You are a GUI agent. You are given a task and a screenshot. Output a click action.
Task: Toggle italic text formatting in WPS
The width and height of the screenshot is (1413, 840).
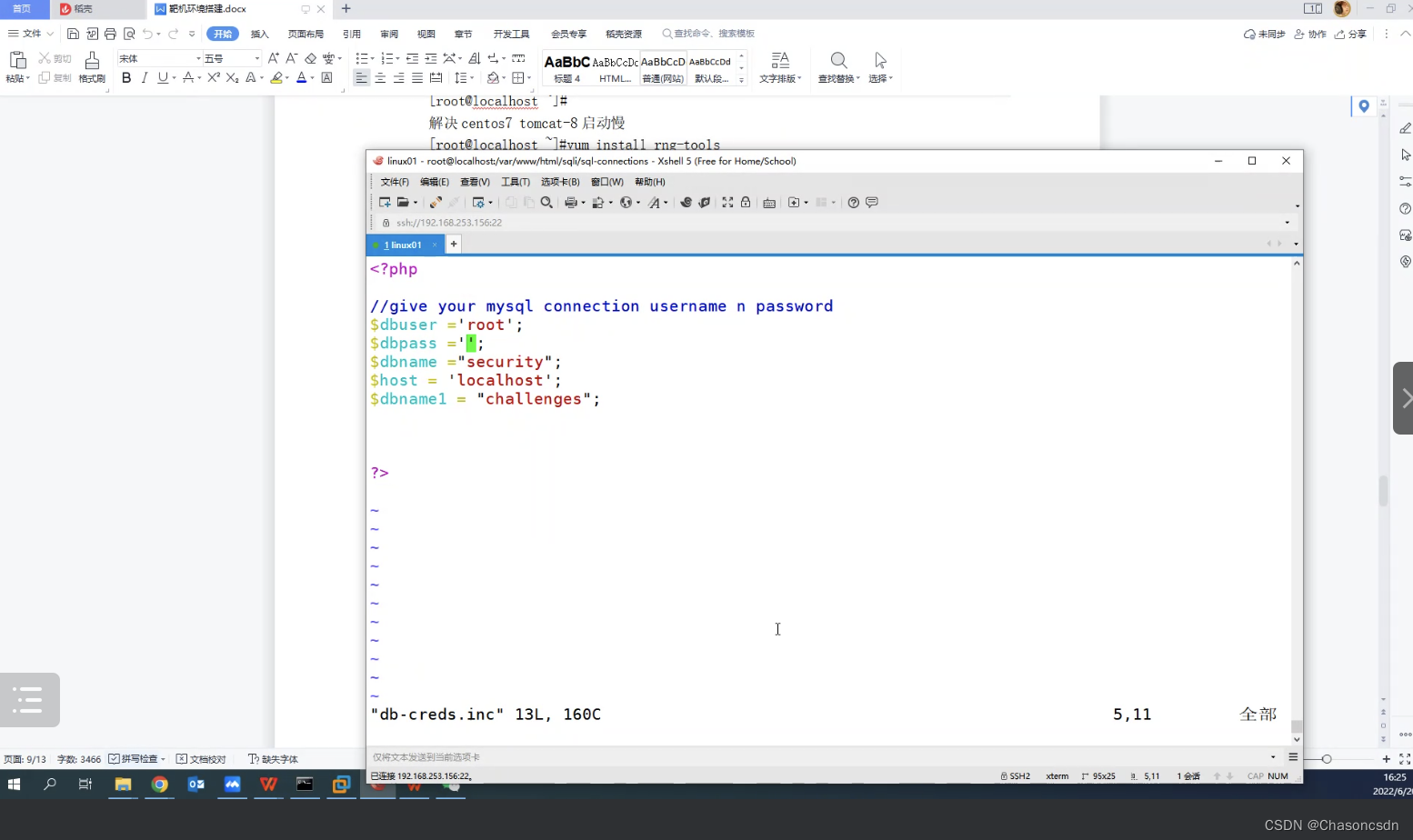tap(145, 78)
